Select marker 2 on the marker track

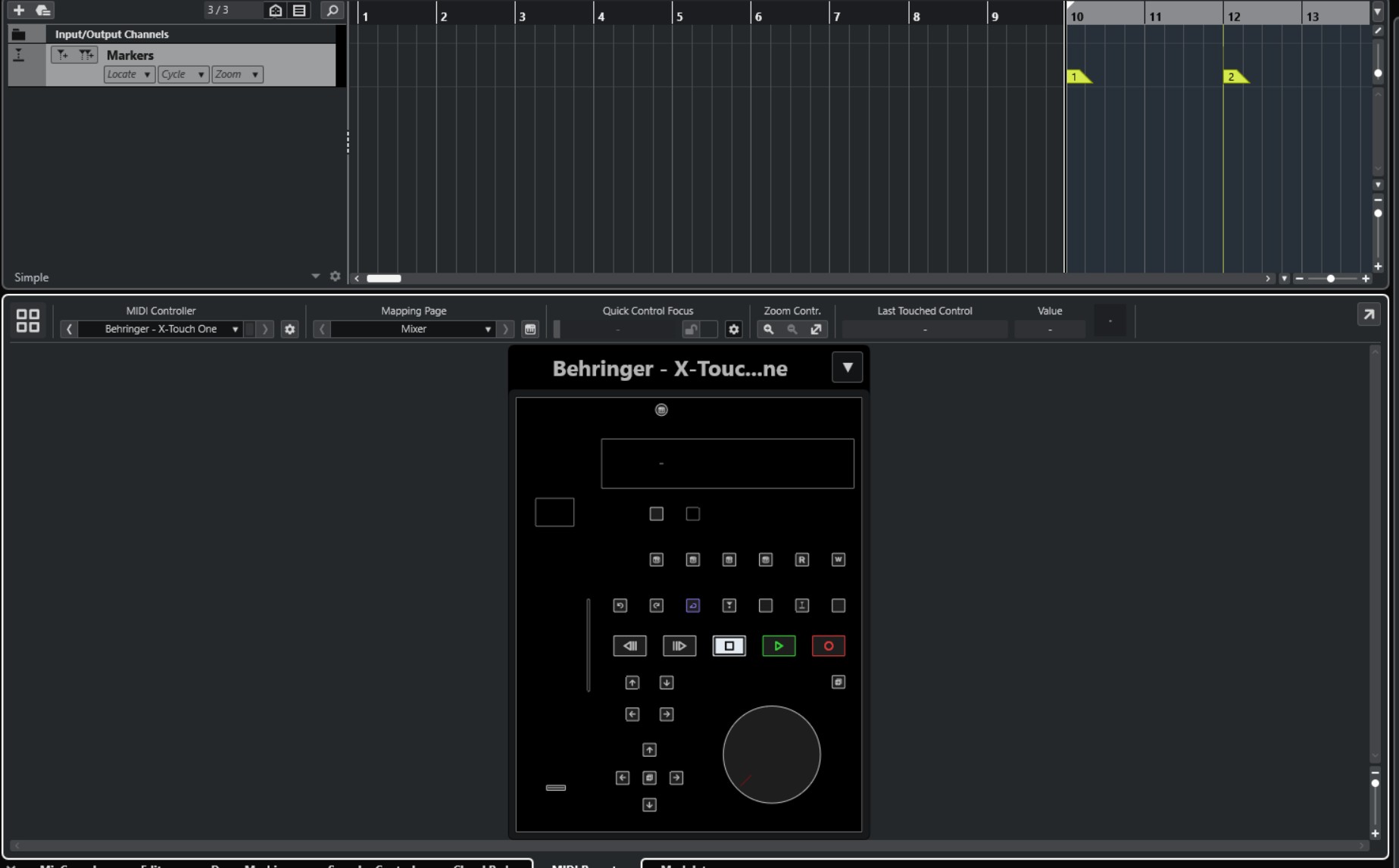coord(1236,76)
